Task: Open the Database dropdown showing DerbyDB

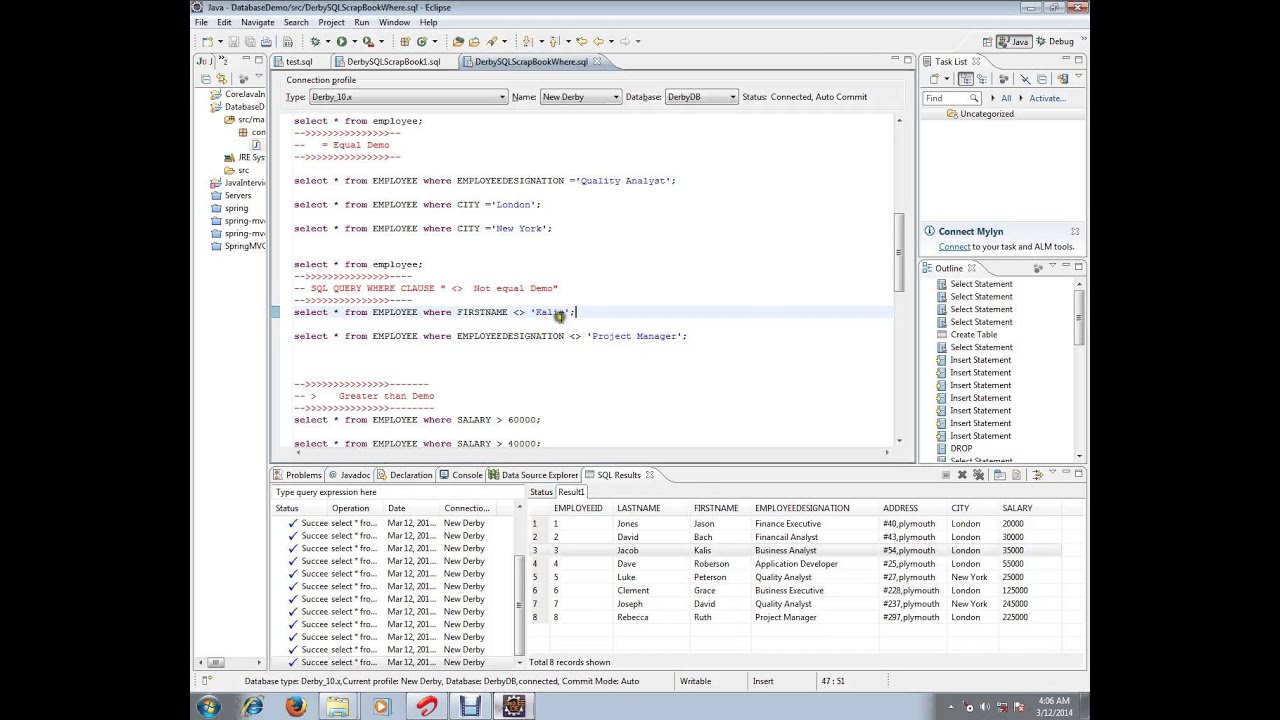Action: click(701, 97)
